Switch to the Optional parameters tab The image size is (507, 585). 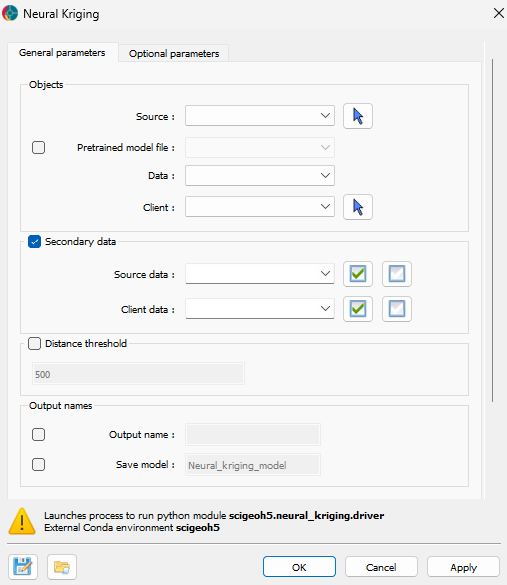tap(174, 54)
